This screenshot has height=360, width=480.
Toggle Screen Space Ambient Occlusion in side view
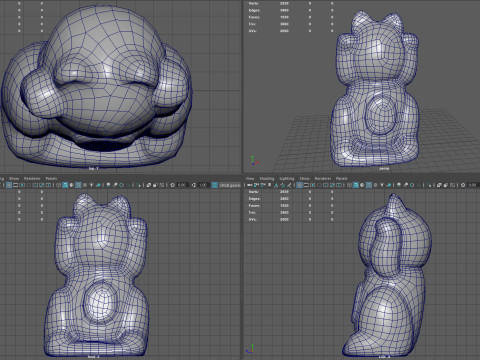[399, 185]
